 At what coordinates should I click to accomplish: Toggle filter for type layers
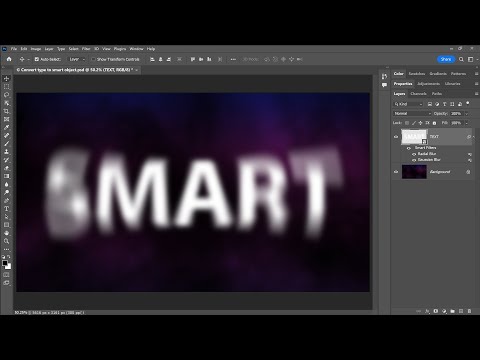pyautogui.click(x=445, y=104)
